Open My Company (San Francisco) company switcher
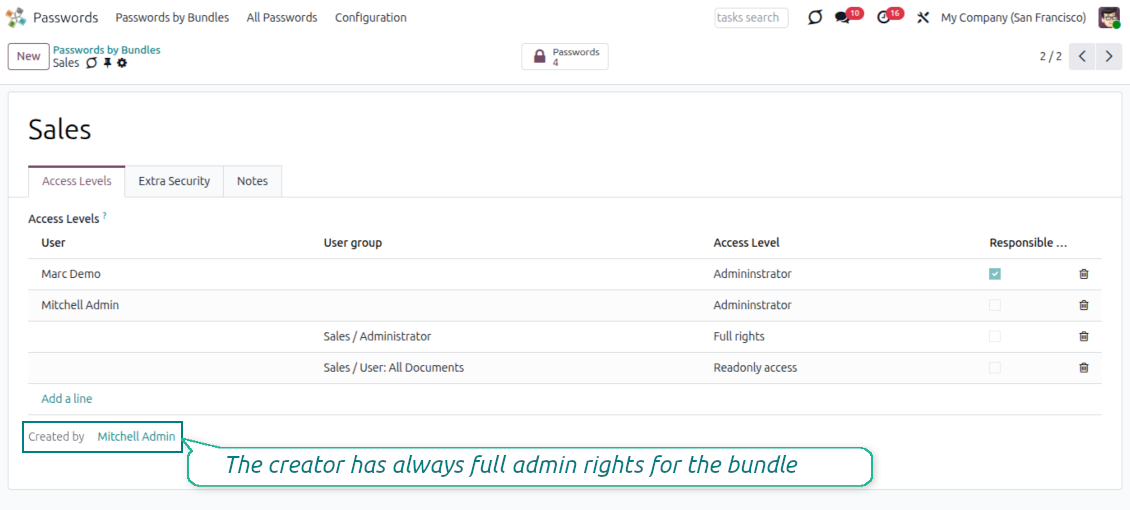The image size is (1130, 510). pos(1013,18)
